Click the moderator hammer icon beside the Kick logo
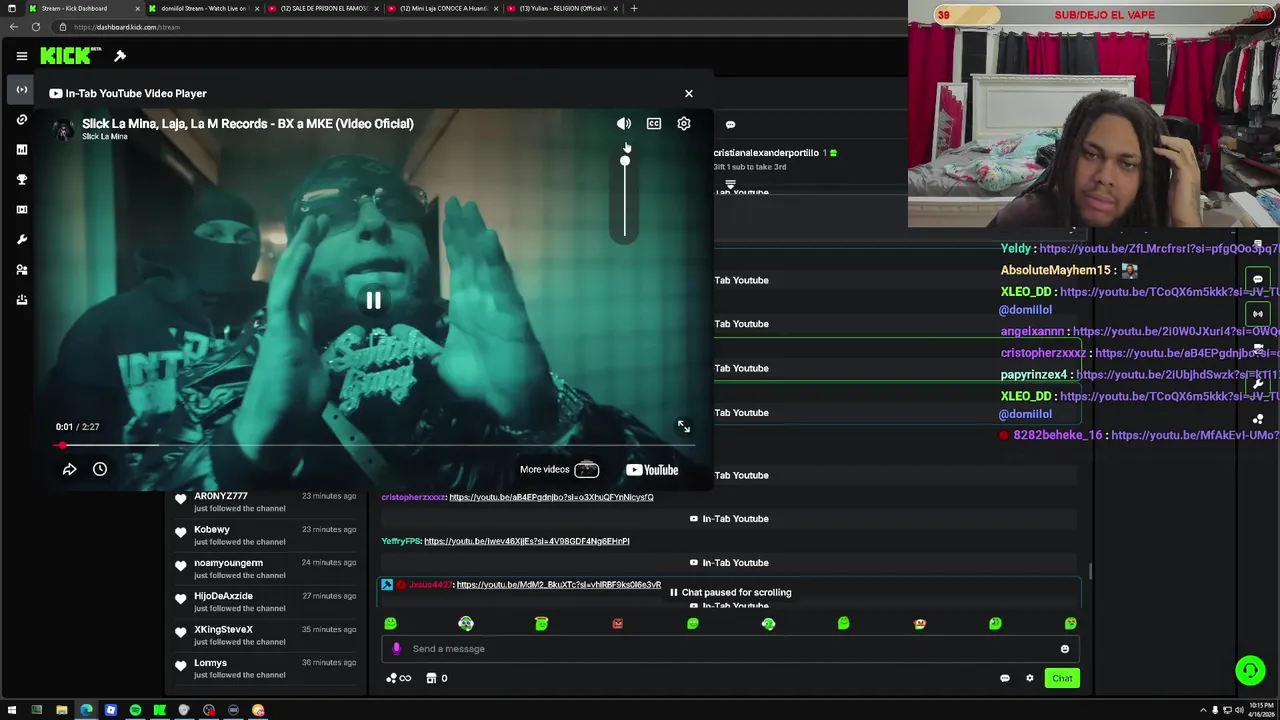The image size is (1280, 720). pyautogui.click(x=120, y=56)
